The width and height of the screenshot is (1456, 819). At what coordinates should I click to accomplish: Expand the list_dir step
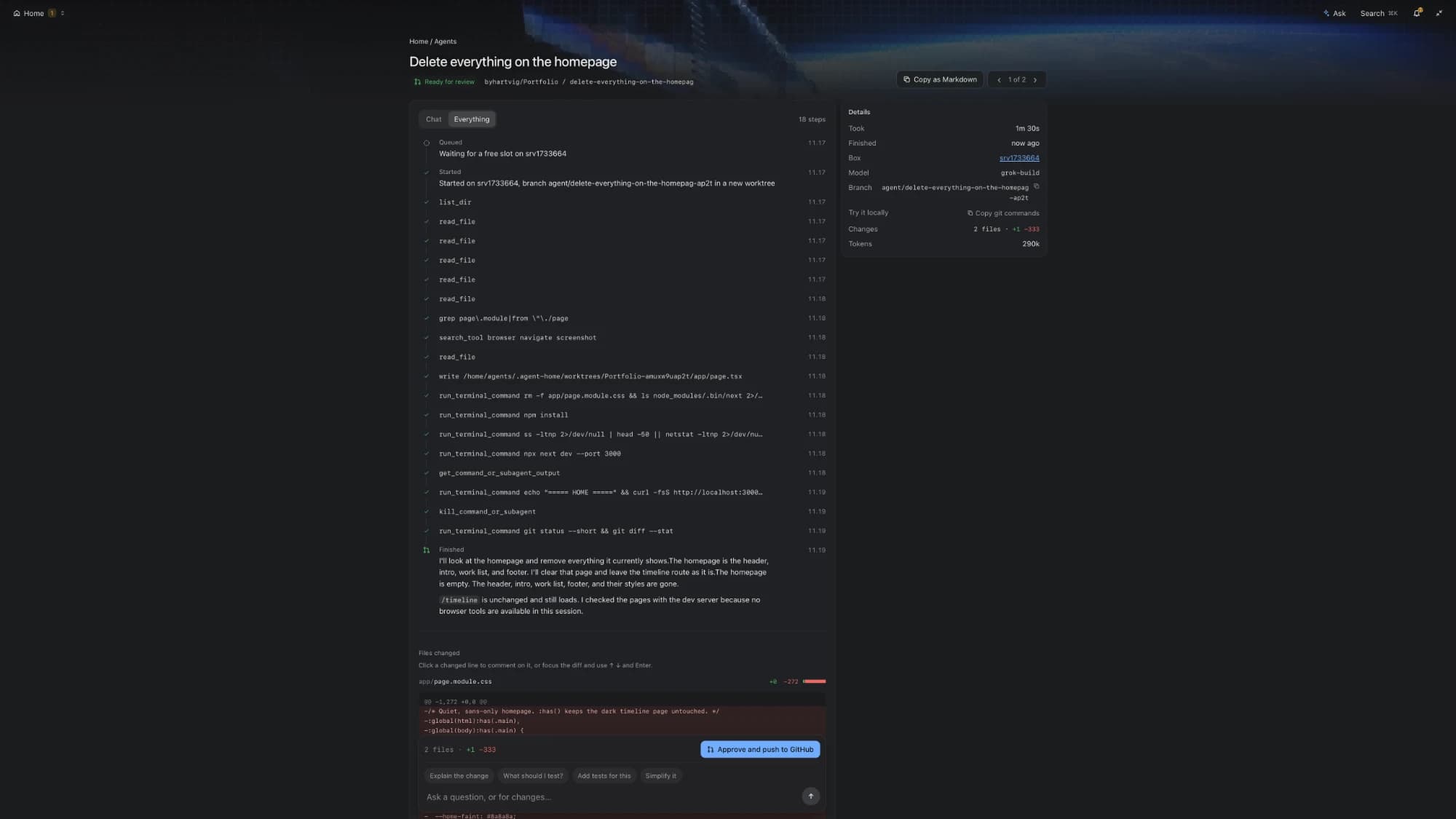tap(624, 202)
